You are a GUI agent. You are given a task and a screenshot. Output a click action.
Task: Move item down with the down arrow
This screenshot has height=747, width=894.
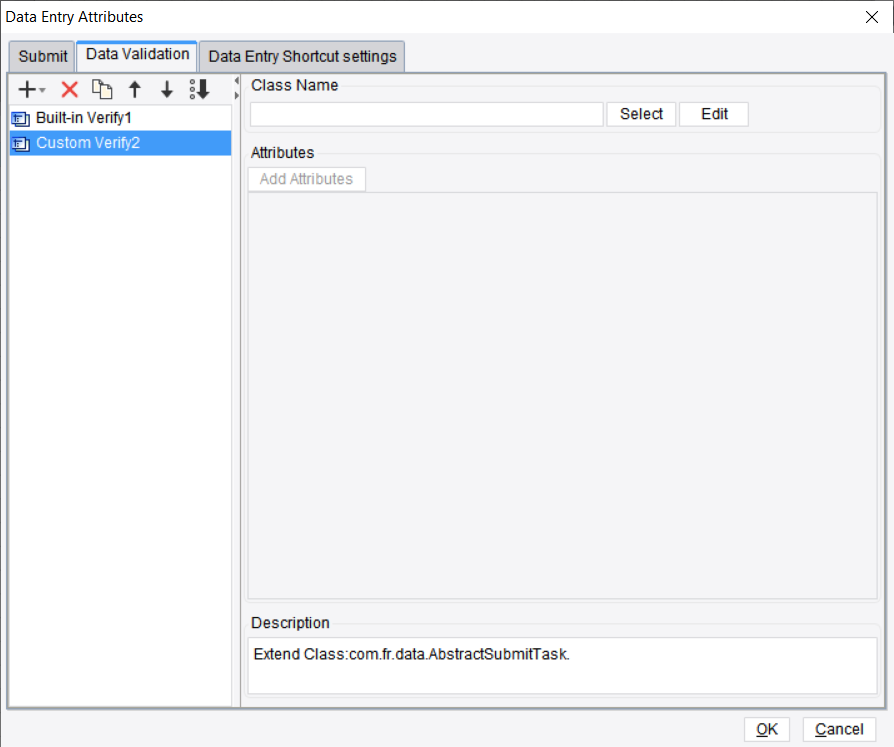tap(166, 90)
